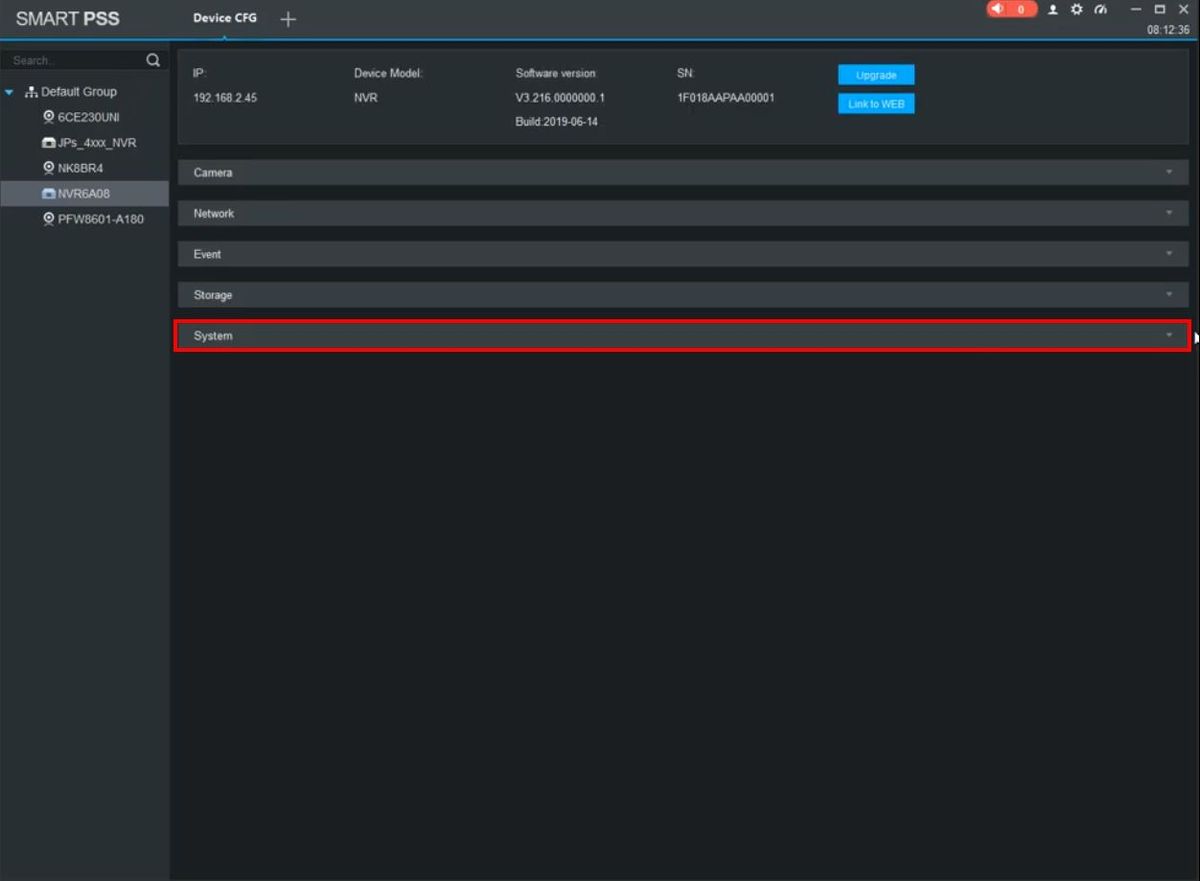Click the arrow on System row
Screen dimensions: 1200x881
(x=1169, y=336)
